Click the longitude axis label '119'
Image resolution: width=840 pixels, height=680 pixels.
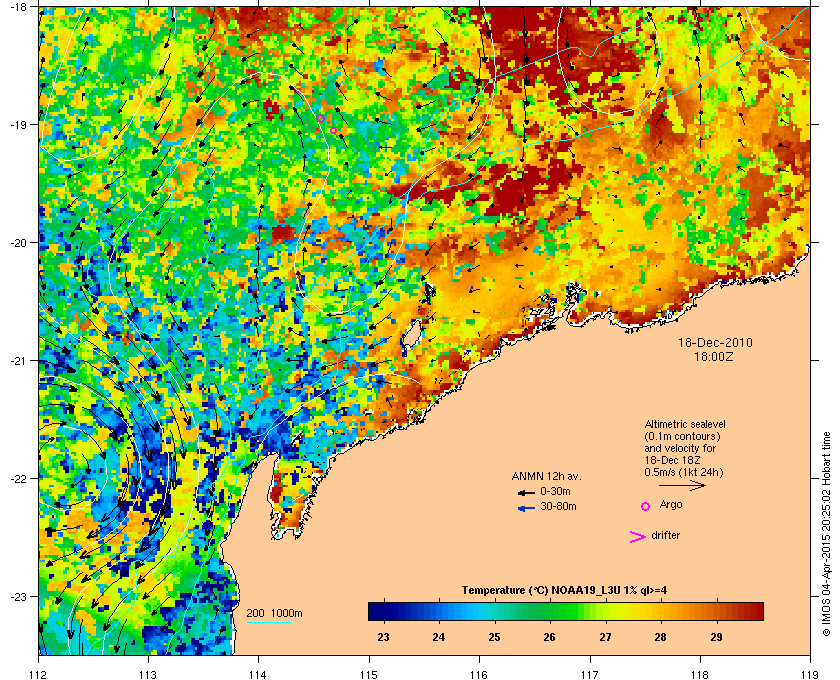tap(811, 674)
